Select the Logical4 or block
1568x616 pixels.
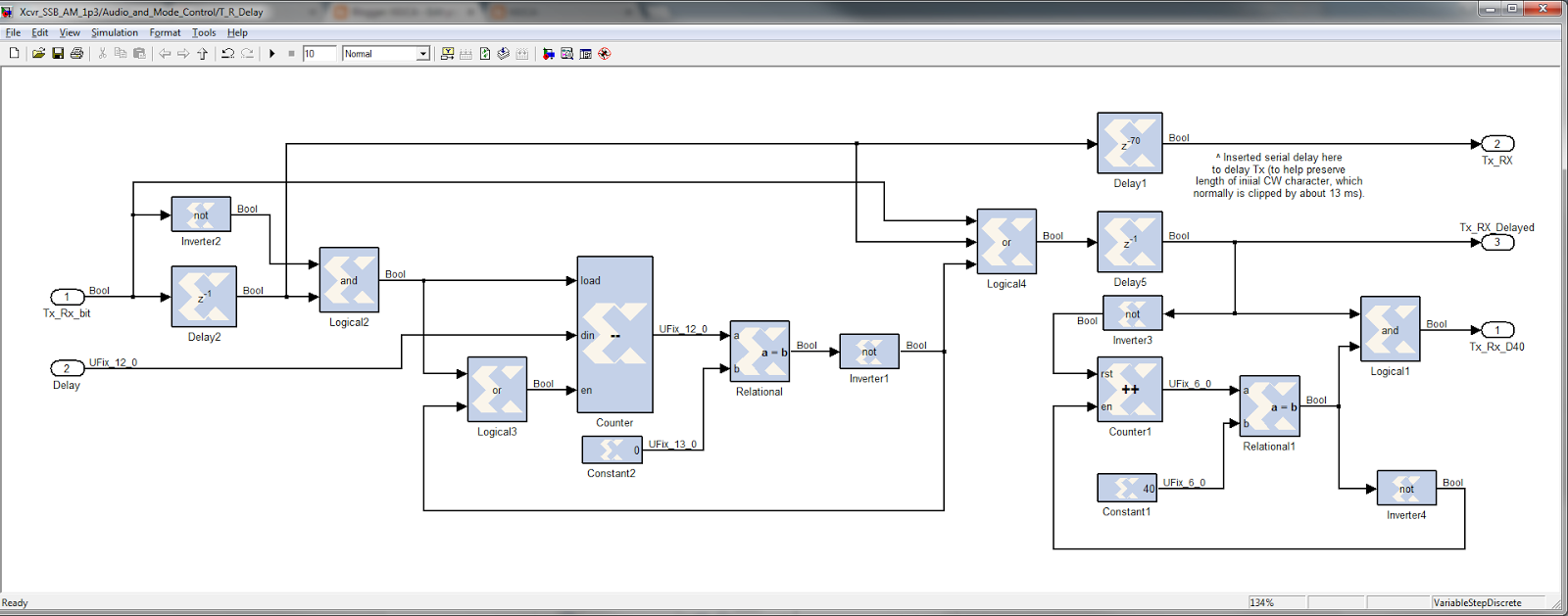point(1006,241)
